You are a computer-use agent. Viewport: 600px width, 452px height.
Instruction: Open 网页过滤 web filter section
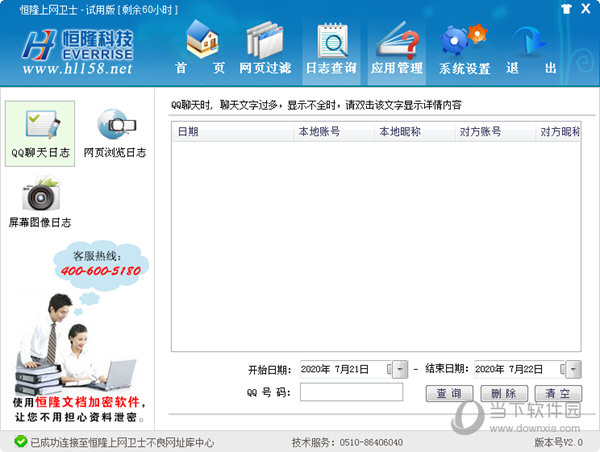[x=265, y=47]
